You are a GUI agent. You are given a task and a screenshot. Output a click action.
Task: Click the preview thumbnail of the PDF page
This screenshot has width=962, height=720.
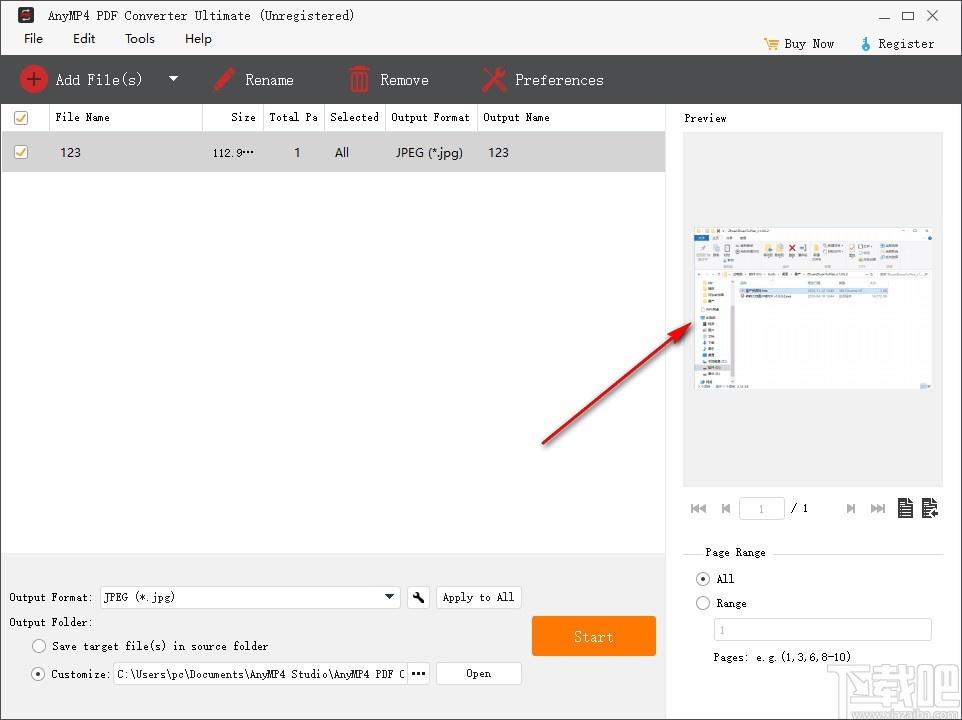point(813,308)
